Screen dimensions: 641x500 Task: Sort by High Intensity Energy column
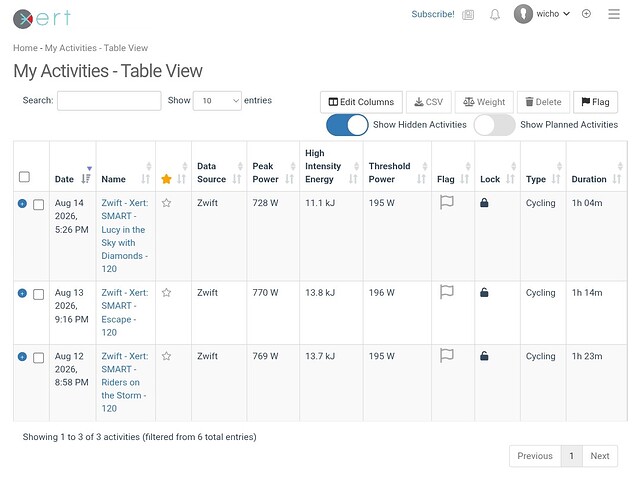pos(331,166)
